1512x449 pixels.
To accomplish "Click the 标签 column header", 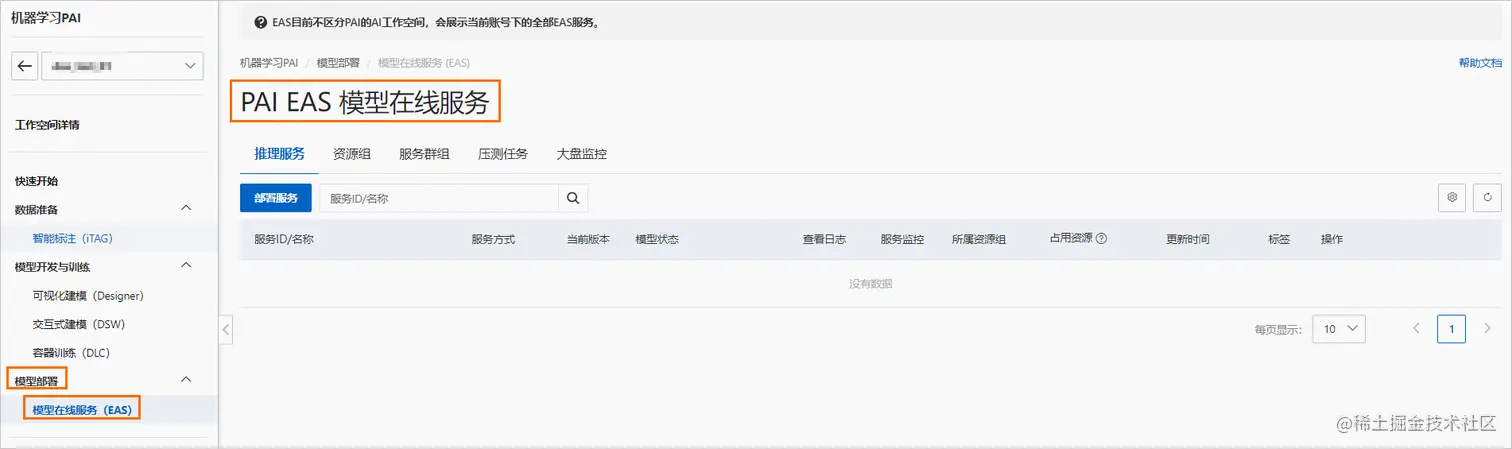I will (x=1279, y=240).
